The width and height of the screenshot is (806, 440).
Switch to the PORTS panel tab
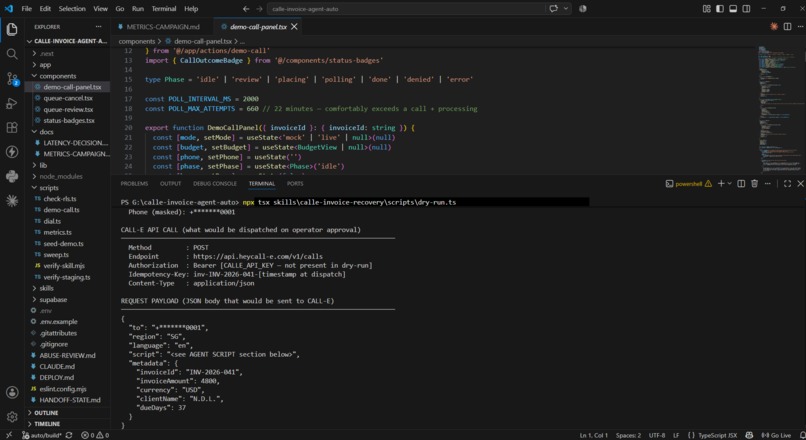point(295,184)
